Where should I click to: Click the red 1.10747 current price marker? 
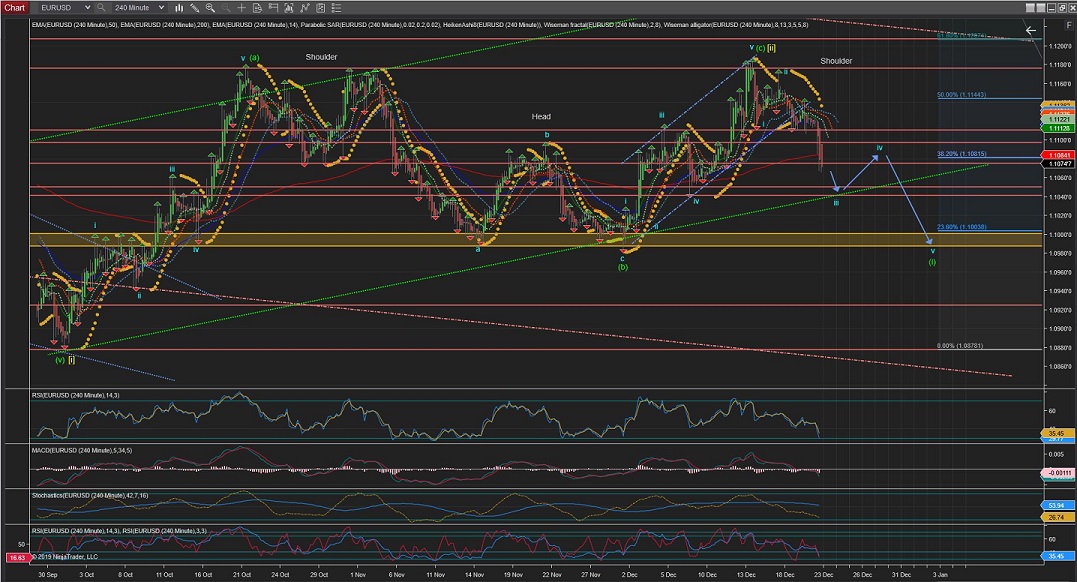1056,164
